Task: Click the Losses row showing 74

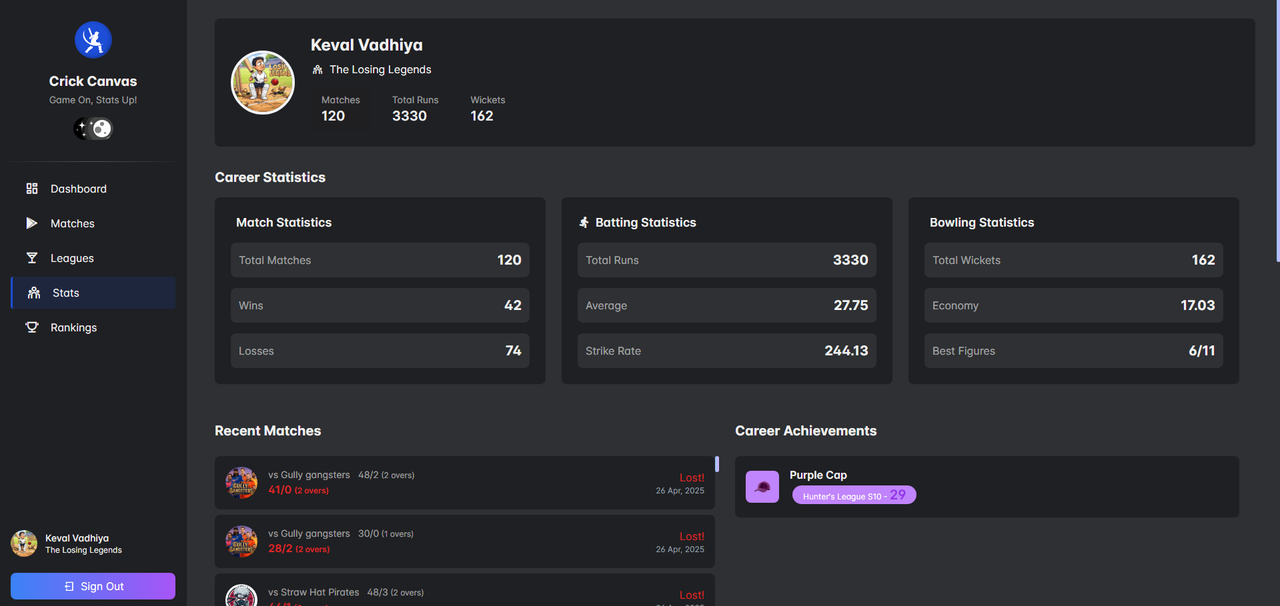Action: [380, 351]
